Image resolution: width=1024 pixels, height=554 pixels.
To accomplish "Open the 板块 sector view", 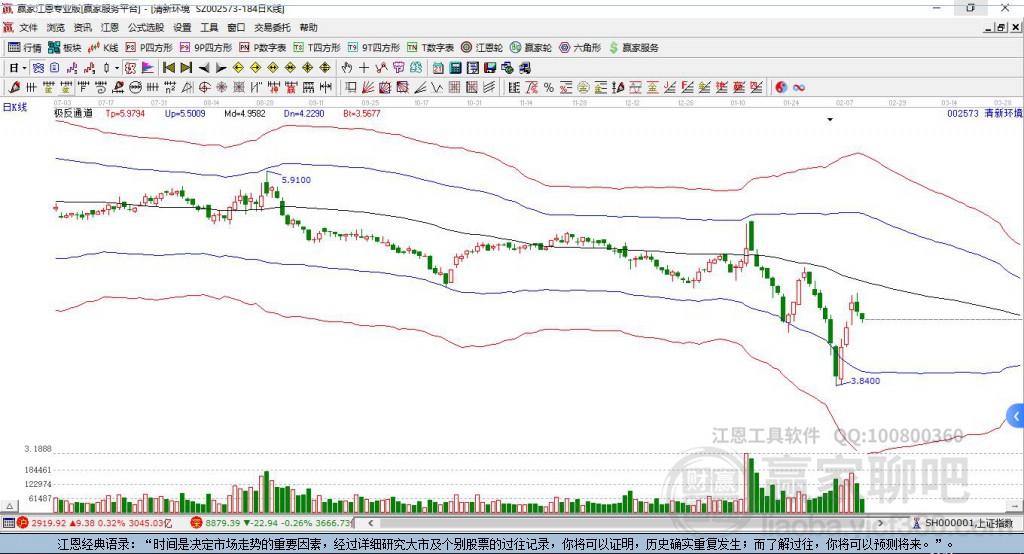I will [x=64, y=48].
